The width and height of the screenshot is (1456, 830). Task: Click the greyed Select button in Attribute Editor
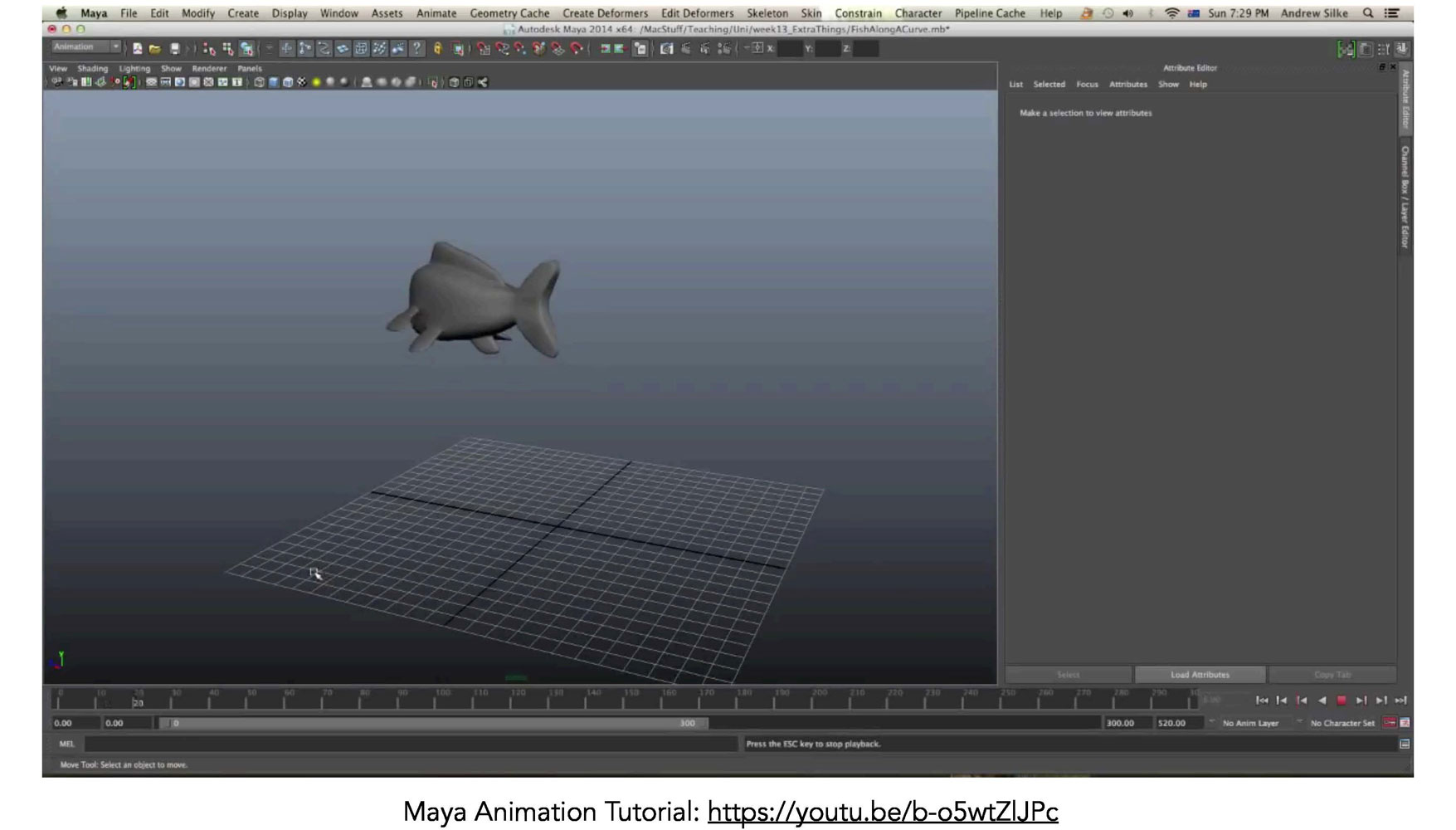tap(1069, 675)
